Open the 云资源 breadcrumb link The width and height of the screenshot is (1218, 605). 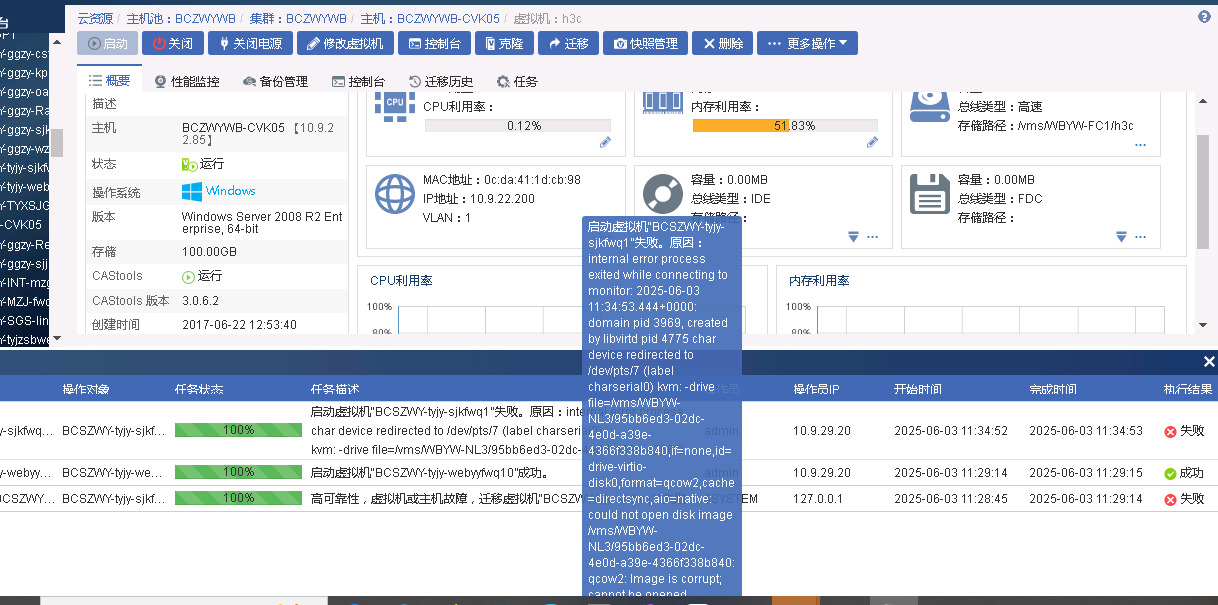[x=96, y=18]
